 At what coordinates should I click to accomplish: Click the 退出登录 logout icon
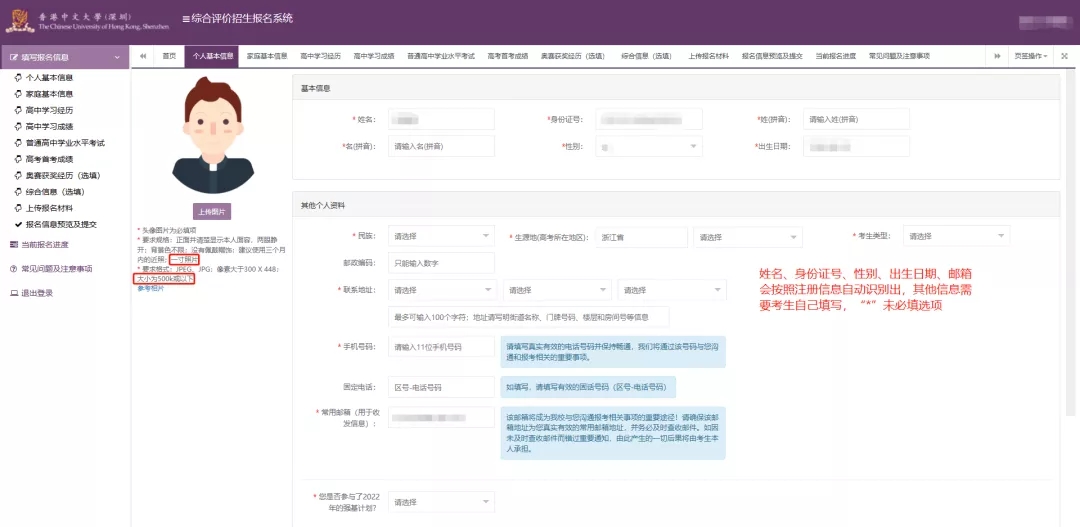[14, 293]
